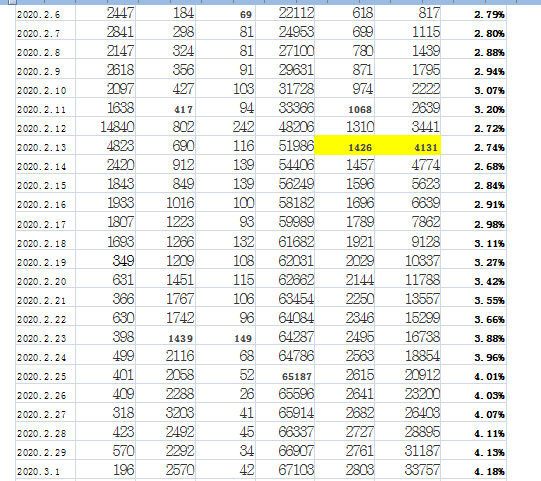Screen dimensions: 541x481
Task: Select the cell with value 65187
Action: tap(285, 374)
